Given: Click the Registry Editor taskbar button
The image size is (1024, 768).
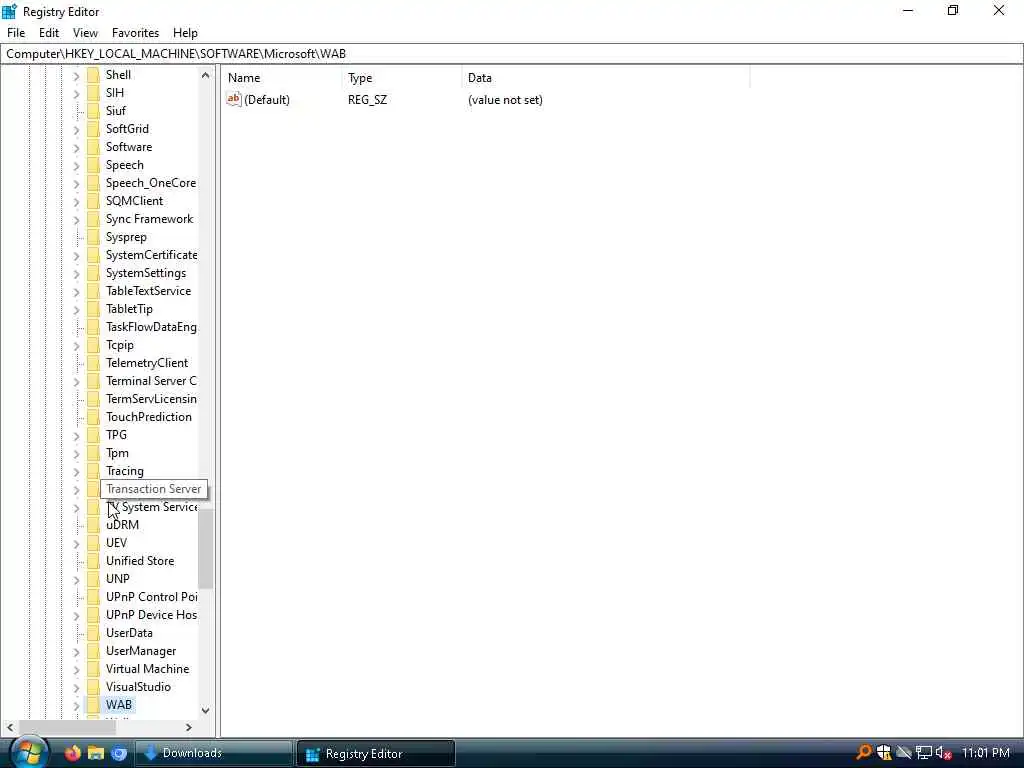Looking at the screenshot, I should (x=376, y=754).
